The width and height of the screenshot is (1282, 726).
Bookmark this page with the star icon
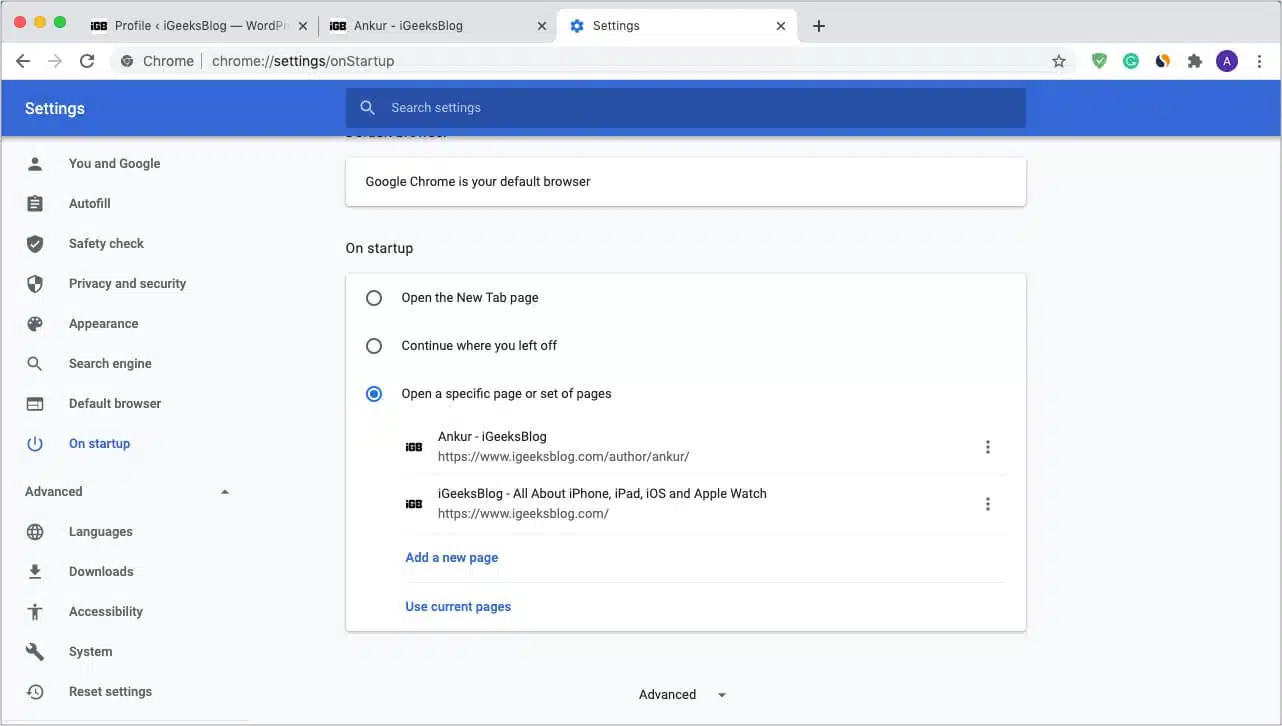[1059, 60]
